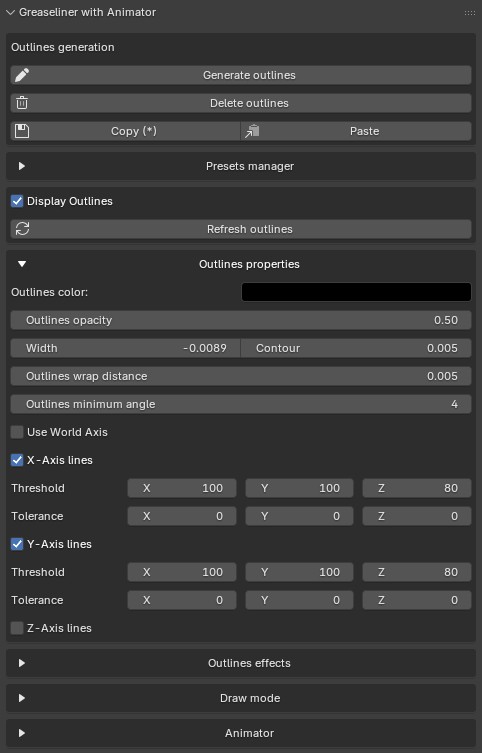Click the pencil icon for Generate outlines
The image size is (482, 753).
click(22, 75)
